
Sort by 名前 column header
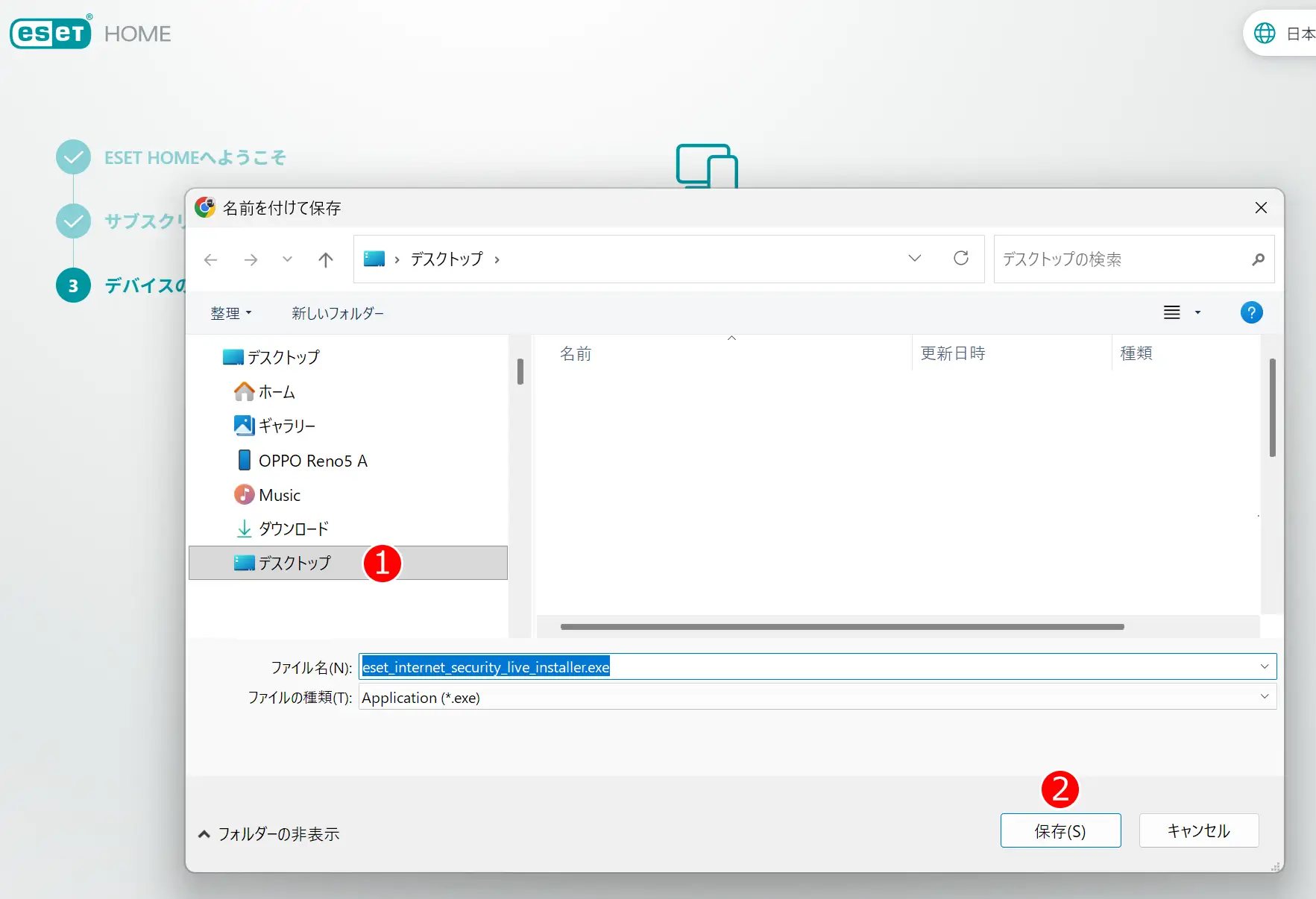click(576, 353)
